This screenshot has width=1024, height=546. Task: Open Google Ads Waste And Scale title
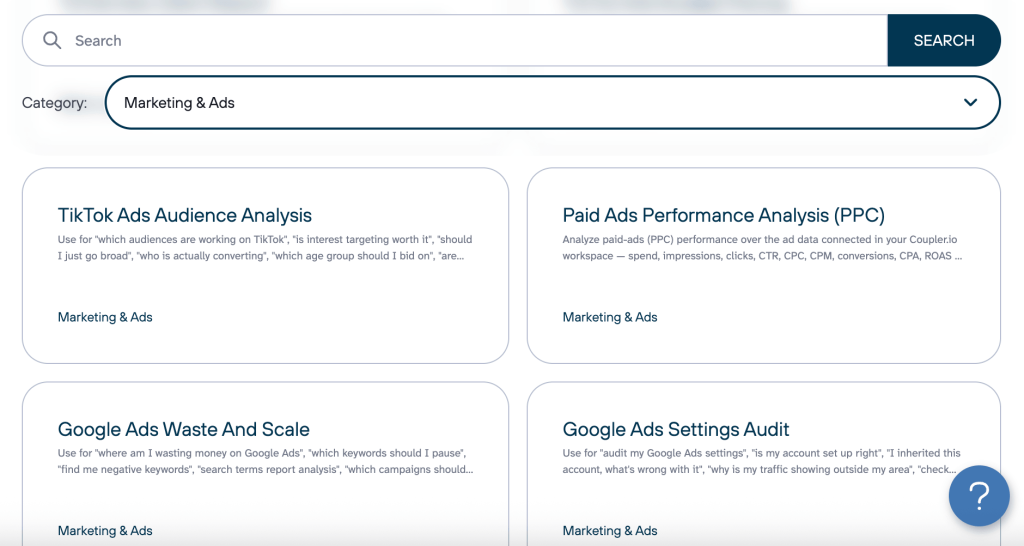tap(184, 429)
